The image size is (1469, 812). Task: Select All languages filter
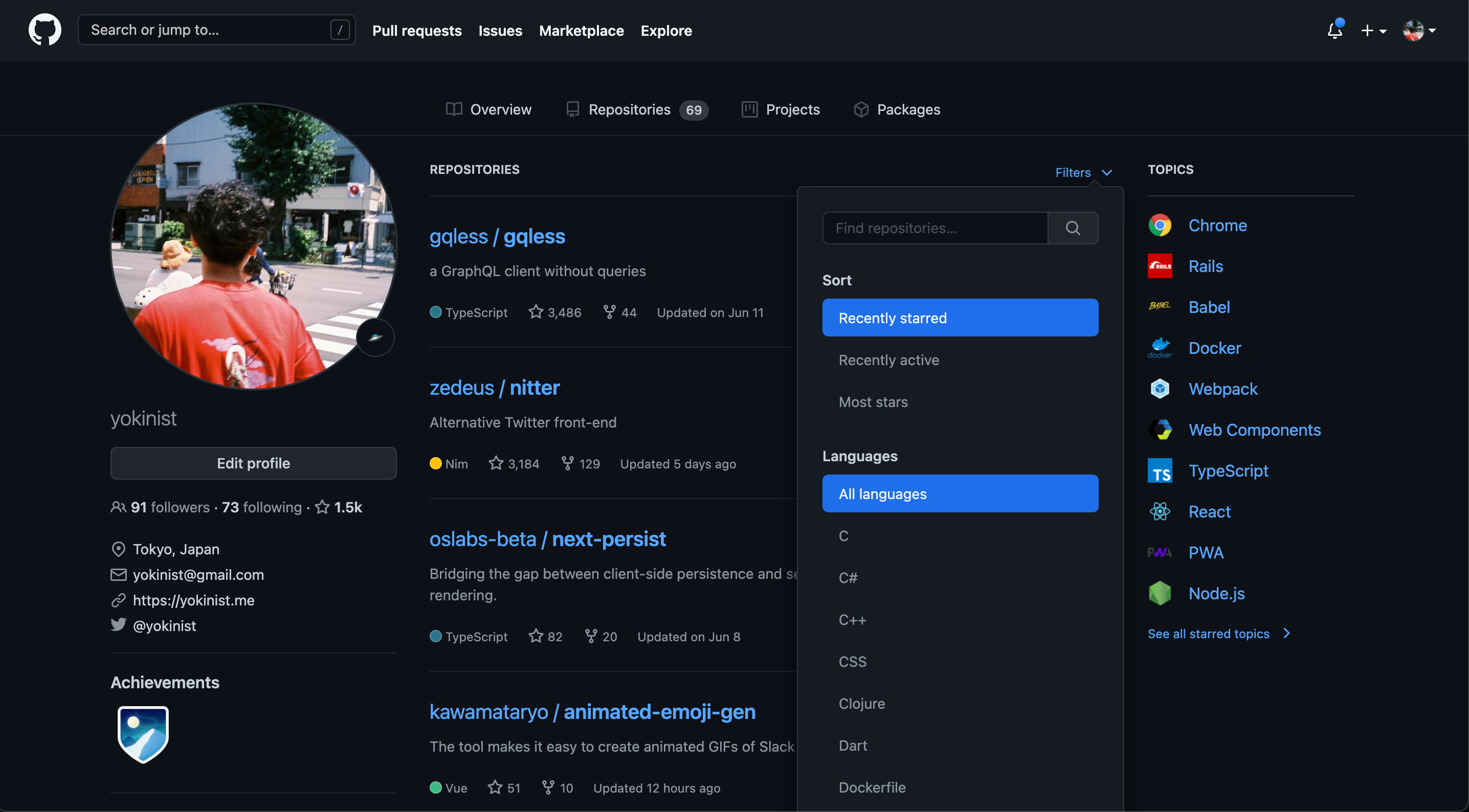point(961,493)
